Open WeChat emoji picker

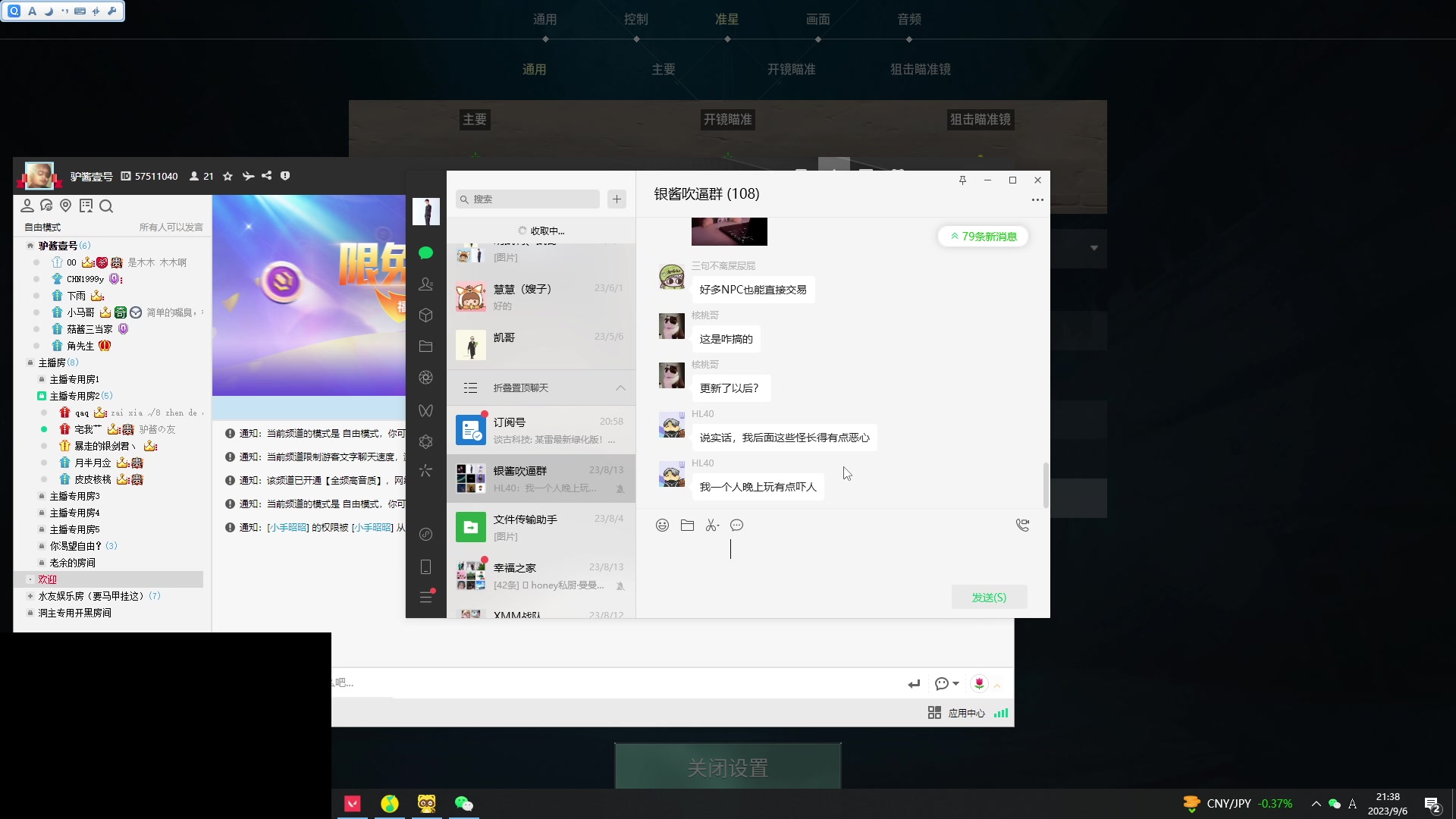(x=662, y=526)
